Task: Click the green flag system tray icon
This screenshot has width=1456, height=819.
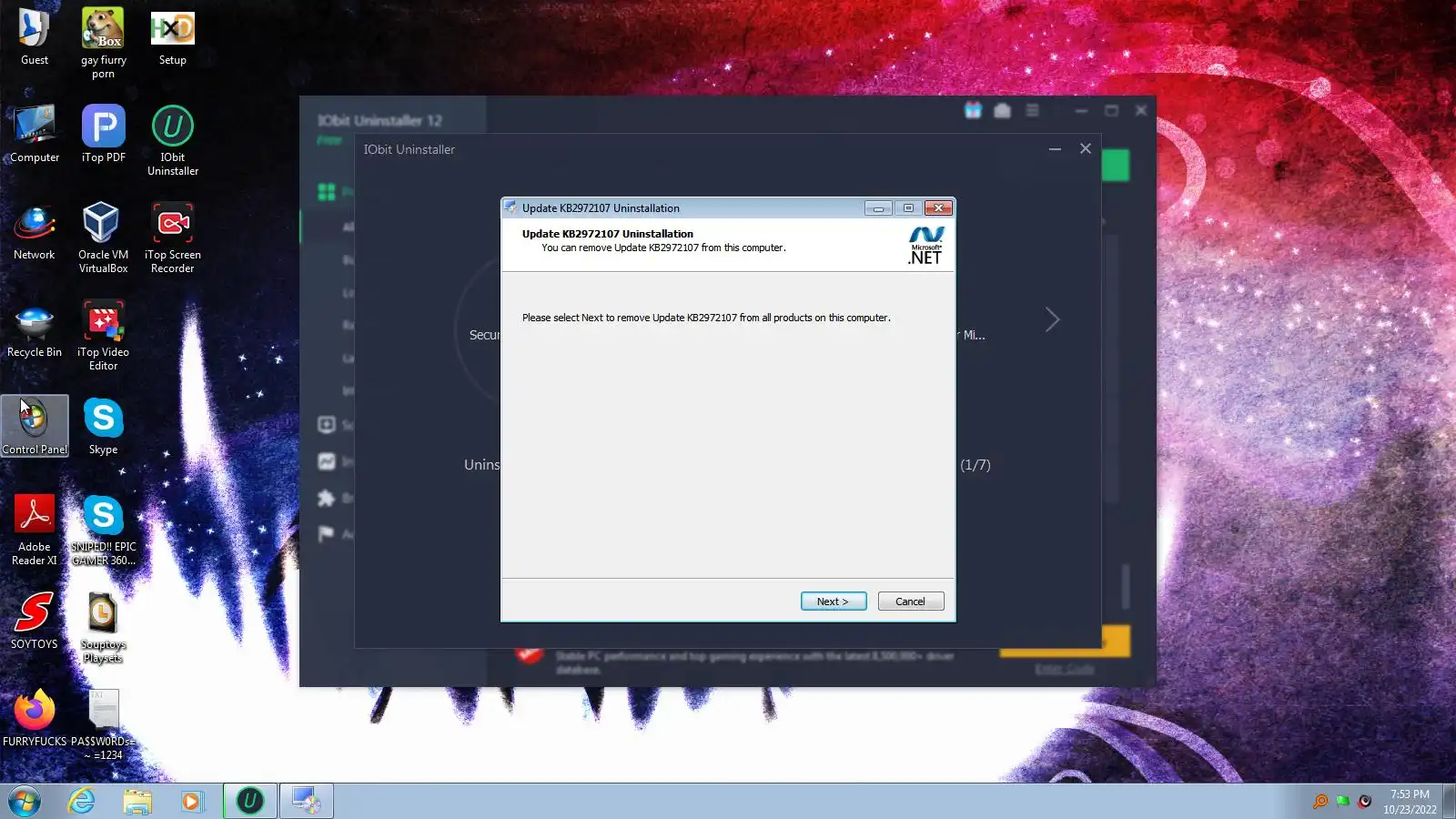Action: (x=1342, y=802)
